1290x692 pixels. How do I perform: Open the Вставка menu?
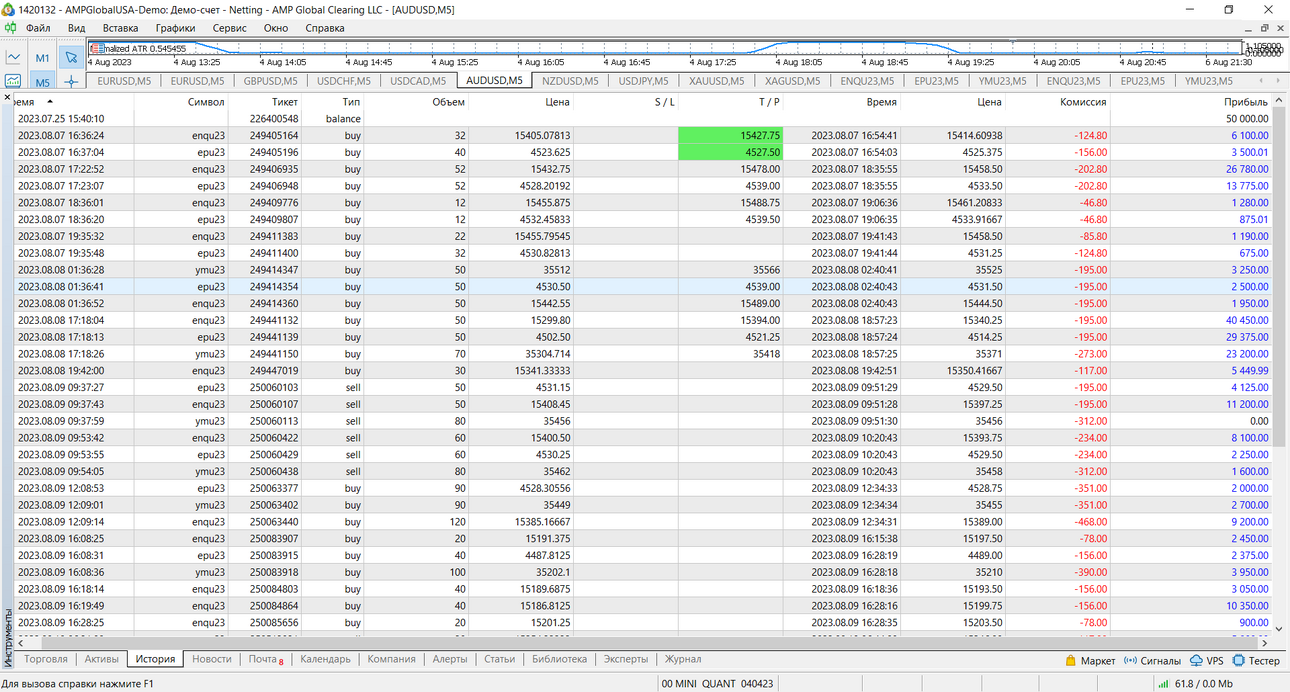120,29
